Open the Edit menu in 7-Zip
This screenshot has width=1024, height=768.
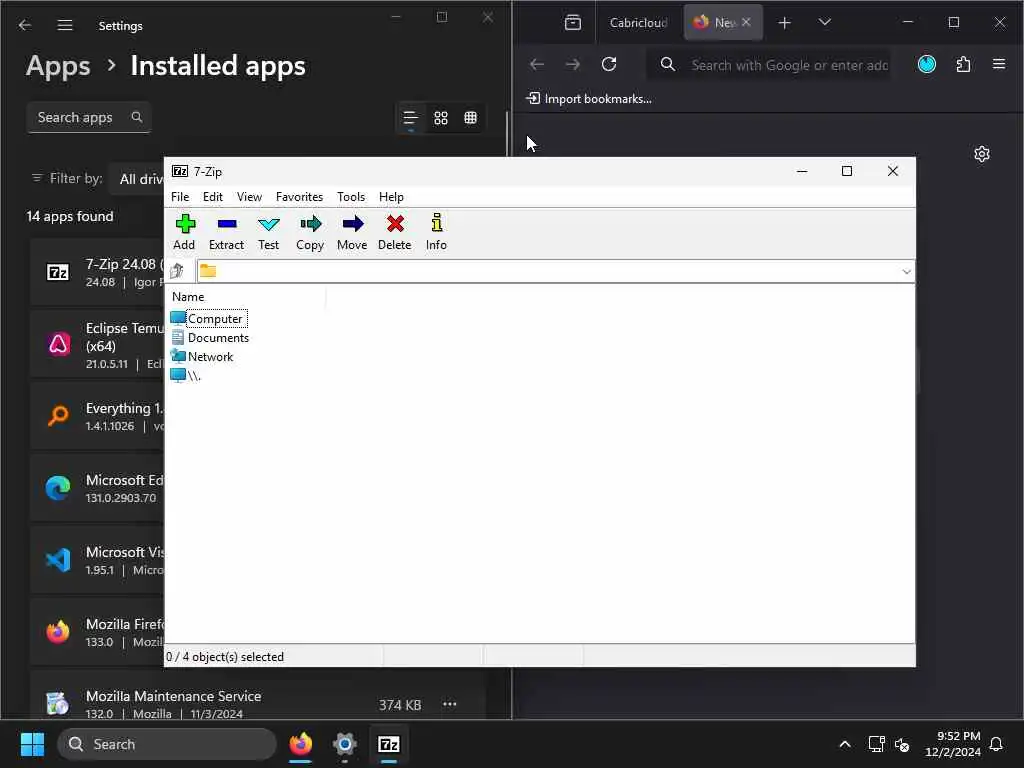[x=212, y=197]
